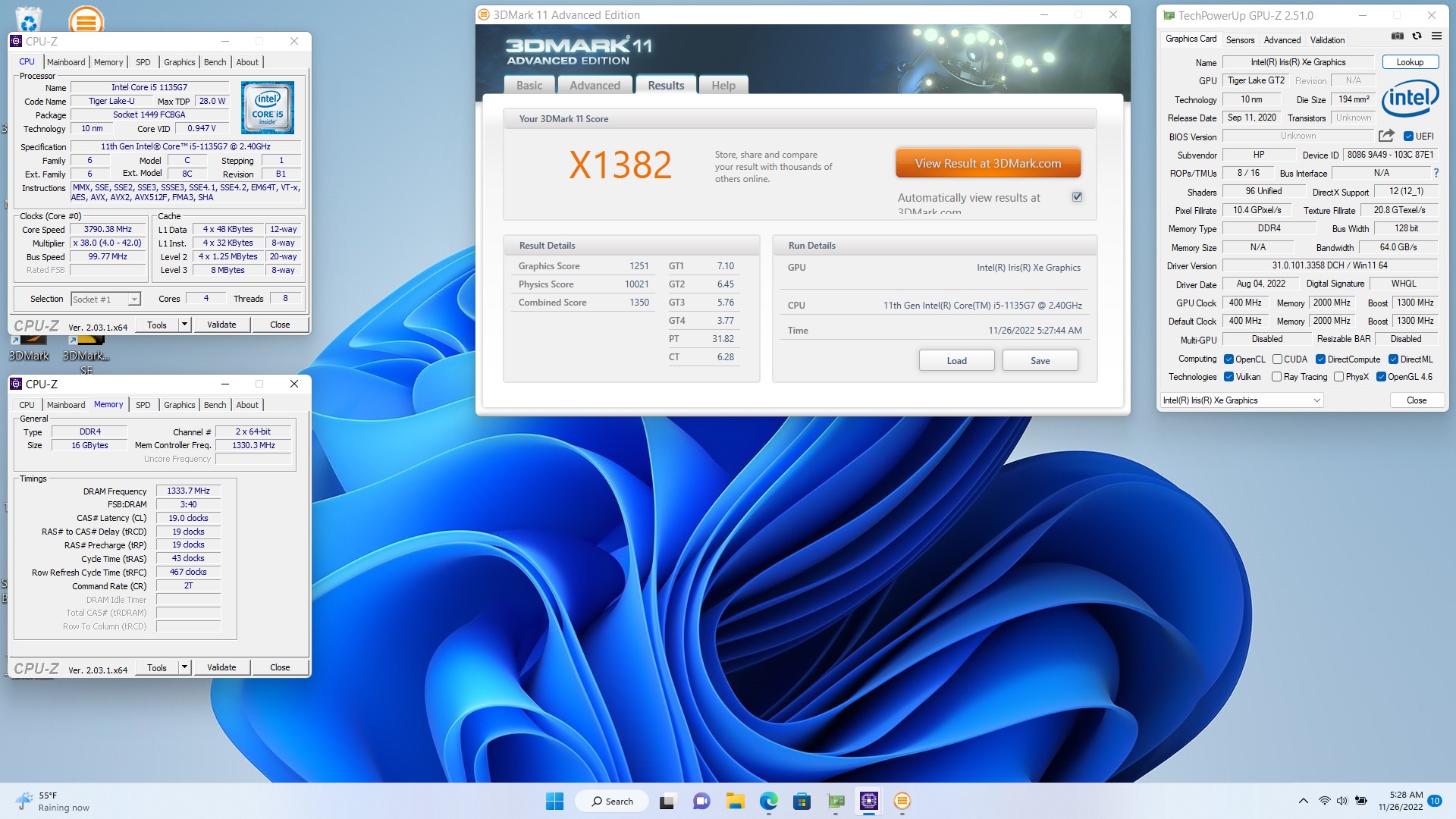This screenshot has width=1456, height=819.
Task: Click Validate in top CPU-Z window
Action: coord(221,325)
